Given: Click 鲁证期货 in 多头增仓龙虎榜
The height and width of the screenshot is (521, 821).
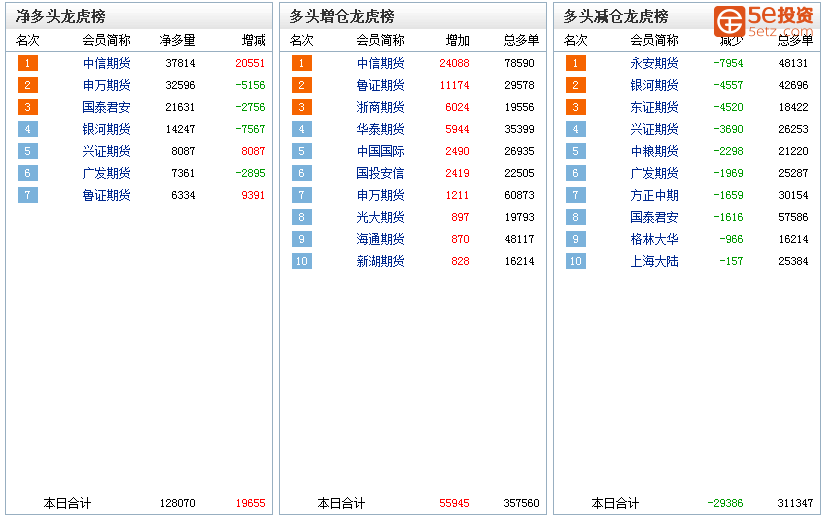Looking at the screenshot, I should (x=380, y=85).
